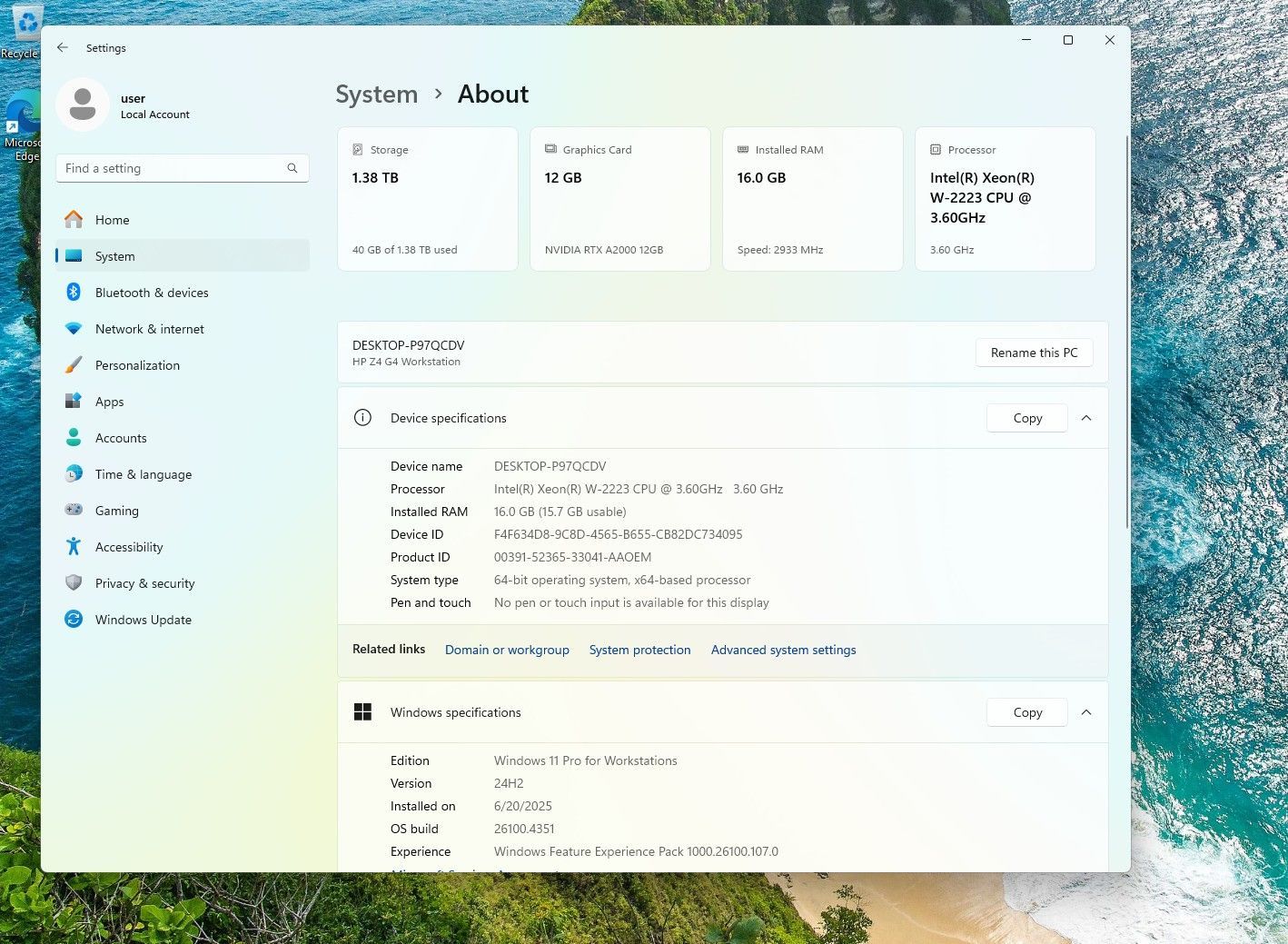
Task: Navigate to Time & language
Action: click(x=144, y=474)
